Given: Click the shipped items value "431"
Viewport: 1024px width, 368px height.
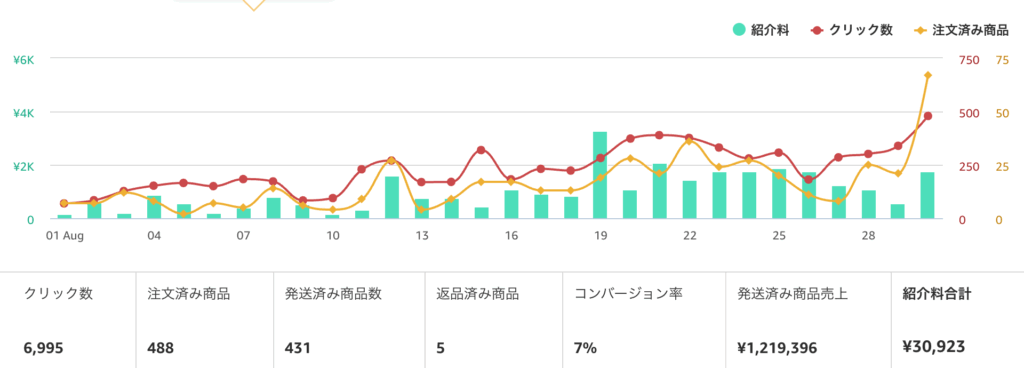Looking at the screenshot, I should coord(297,348).
